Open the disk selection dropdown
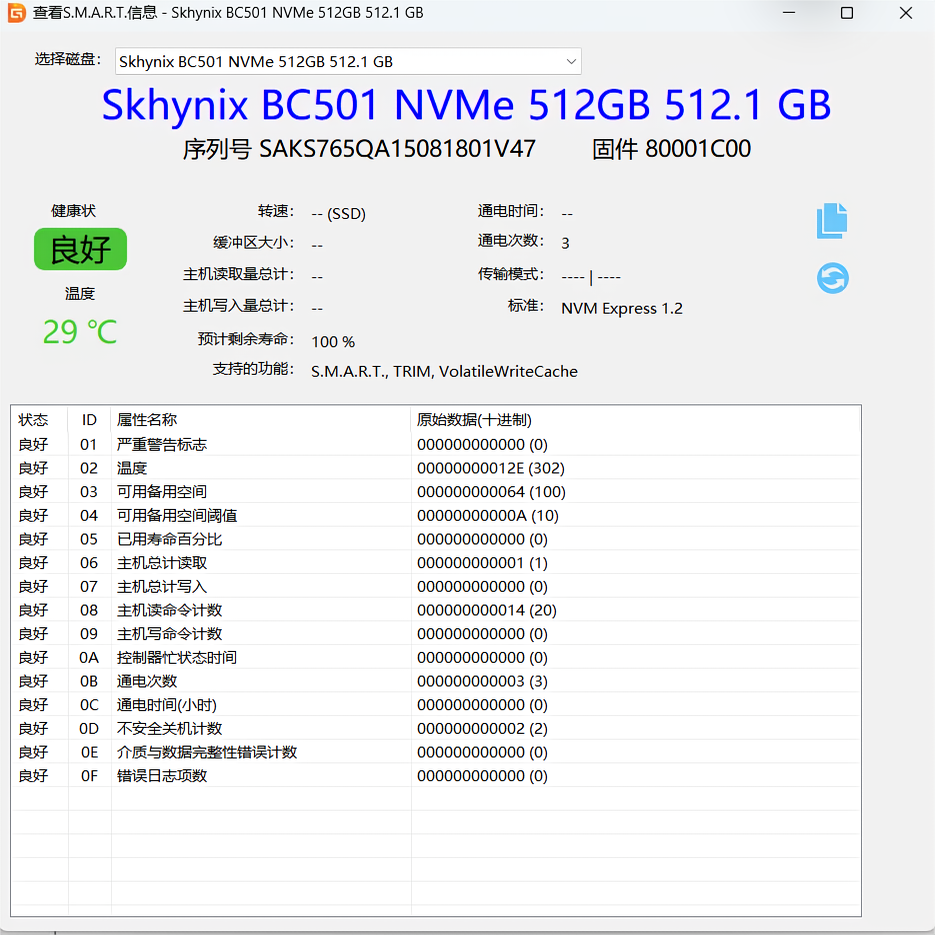Image resolution: width=935 pixels, height=935 pixels. click(x=348, y=61)
